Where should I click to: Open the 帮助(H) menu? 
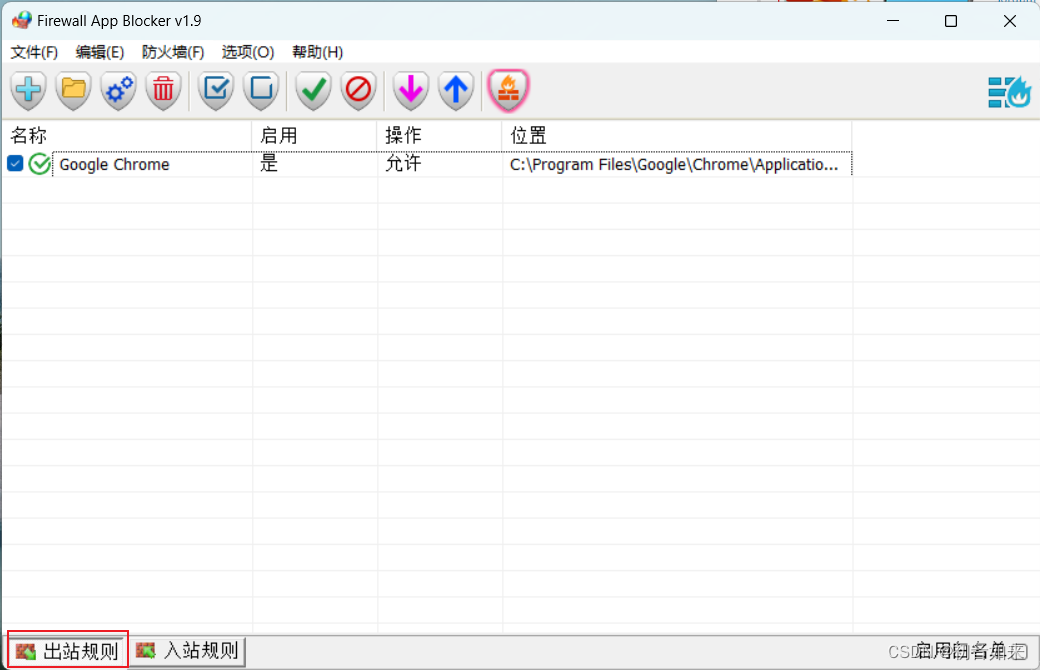(x=317, y=52)
